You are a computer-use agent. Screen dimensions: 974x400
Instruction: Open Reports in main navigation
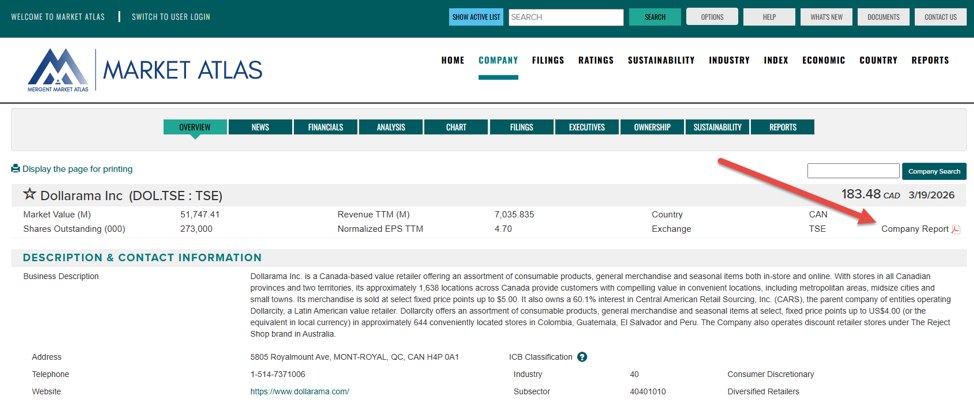(930, 60)
